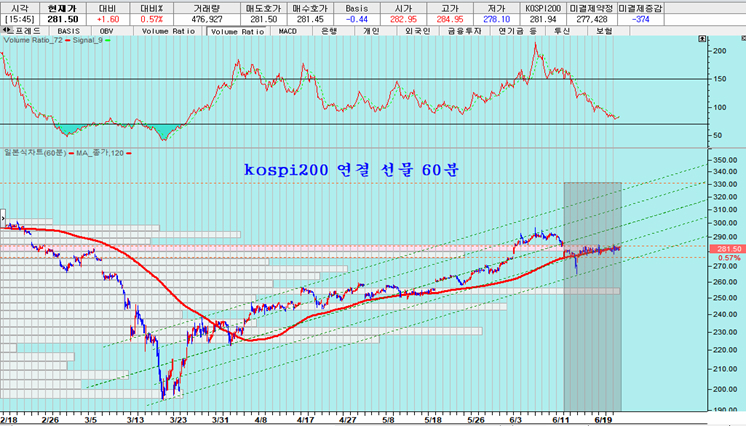Click the 3/23 date on the time axis

[x=178, y=420]
